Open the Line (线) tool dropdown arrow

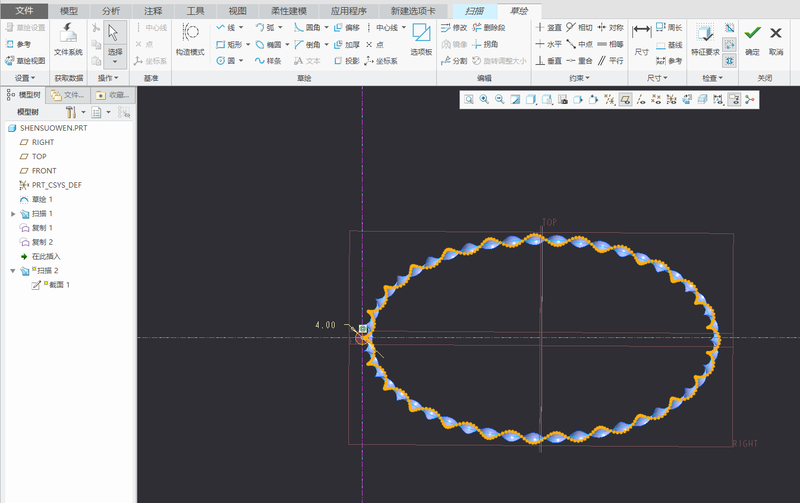[241, 28]
